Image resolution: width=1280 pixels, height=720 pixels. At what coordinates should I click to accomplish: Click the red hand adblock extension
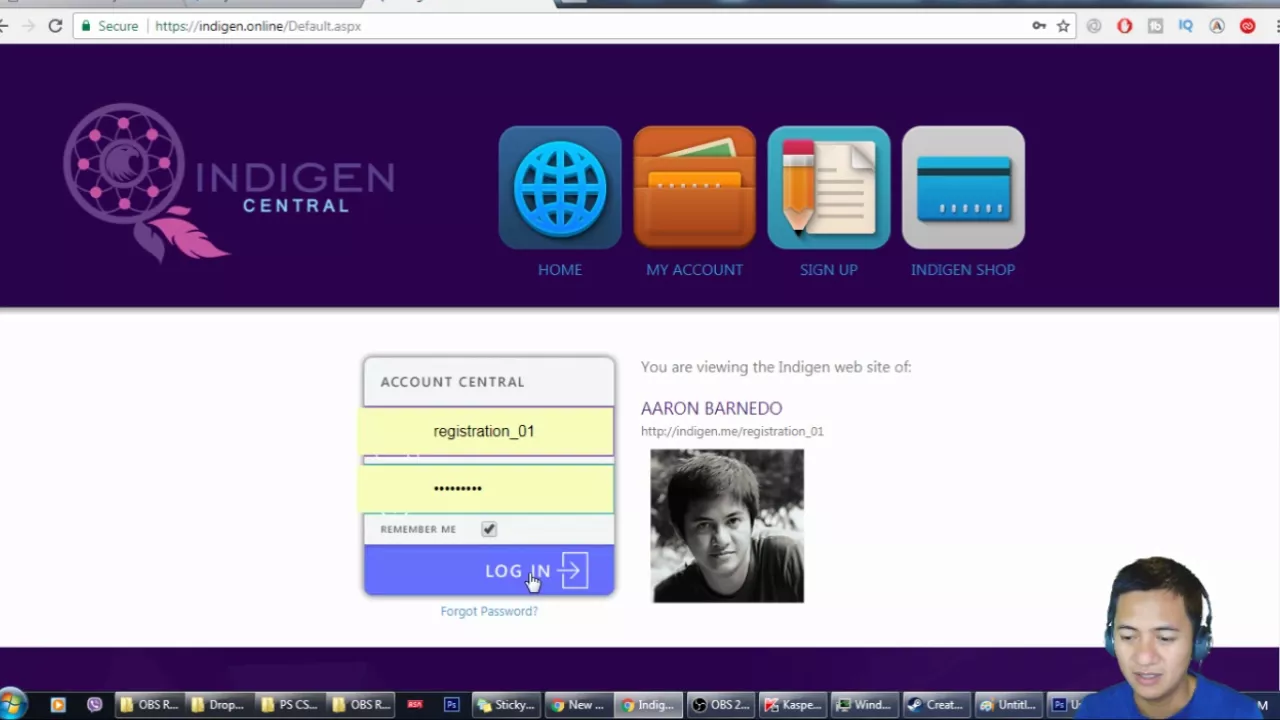click(x=1125, y=26)
